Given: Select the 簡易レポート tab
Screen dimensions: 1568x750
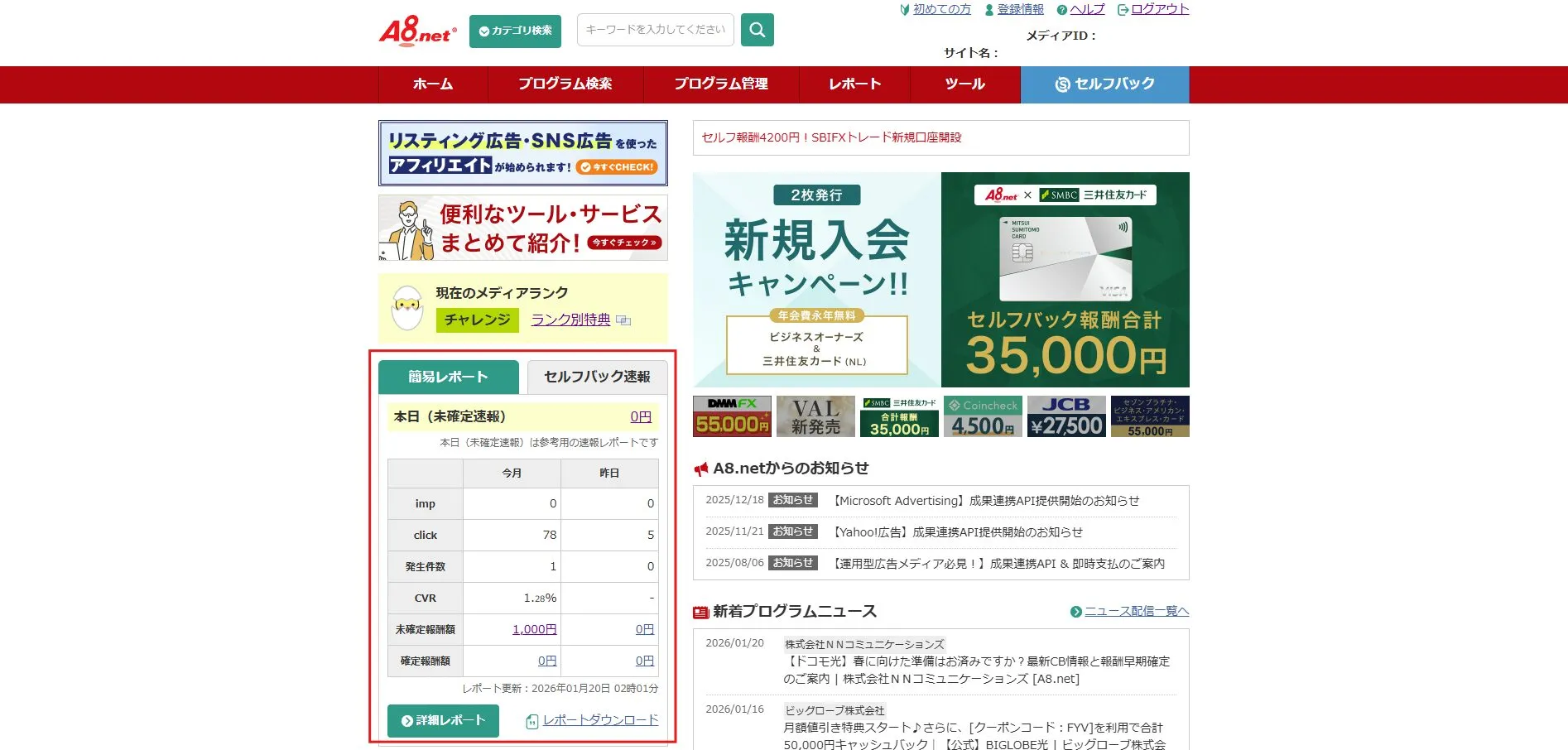Looking at the screenshot, I should coord(448,377).
